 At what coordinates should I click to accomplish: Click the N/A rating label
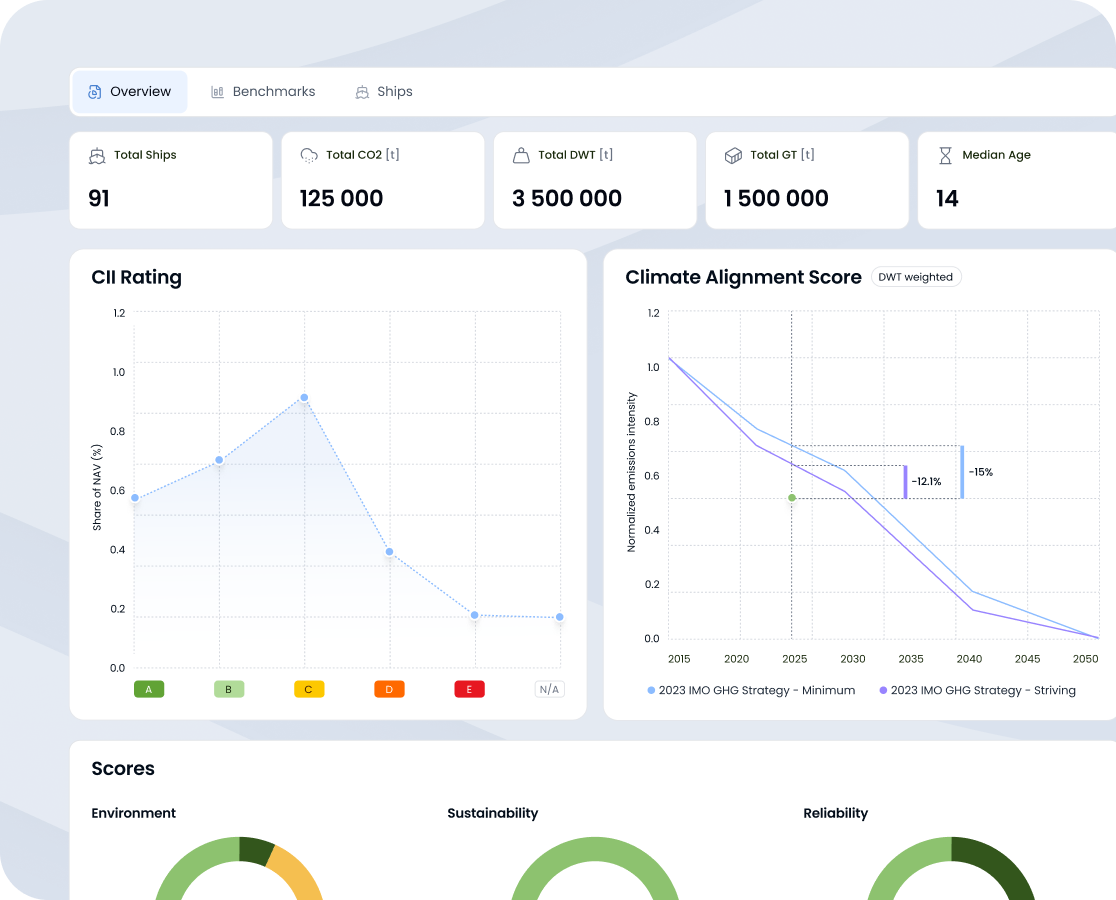tap(549, 689)
